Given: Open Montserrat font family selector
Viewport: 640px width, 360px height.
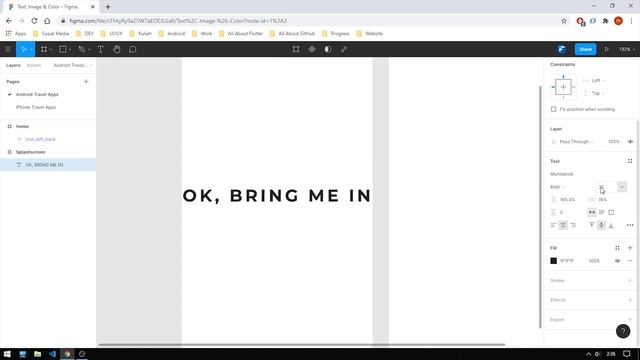Looking at the screenshot, I should point(562,174).
